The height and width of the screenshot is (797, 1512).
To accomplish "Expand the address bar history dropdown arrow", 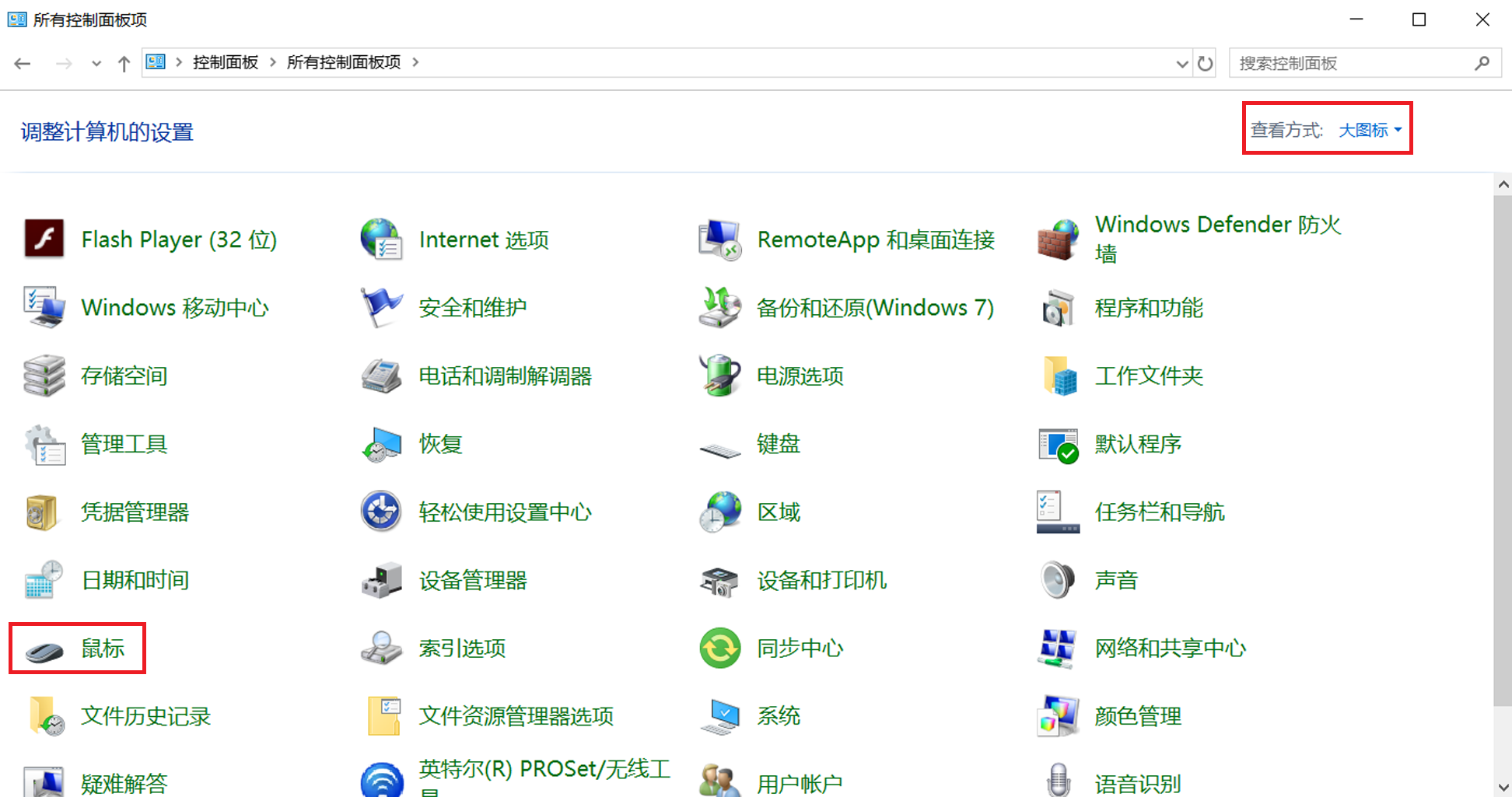I will point(1181,64).
